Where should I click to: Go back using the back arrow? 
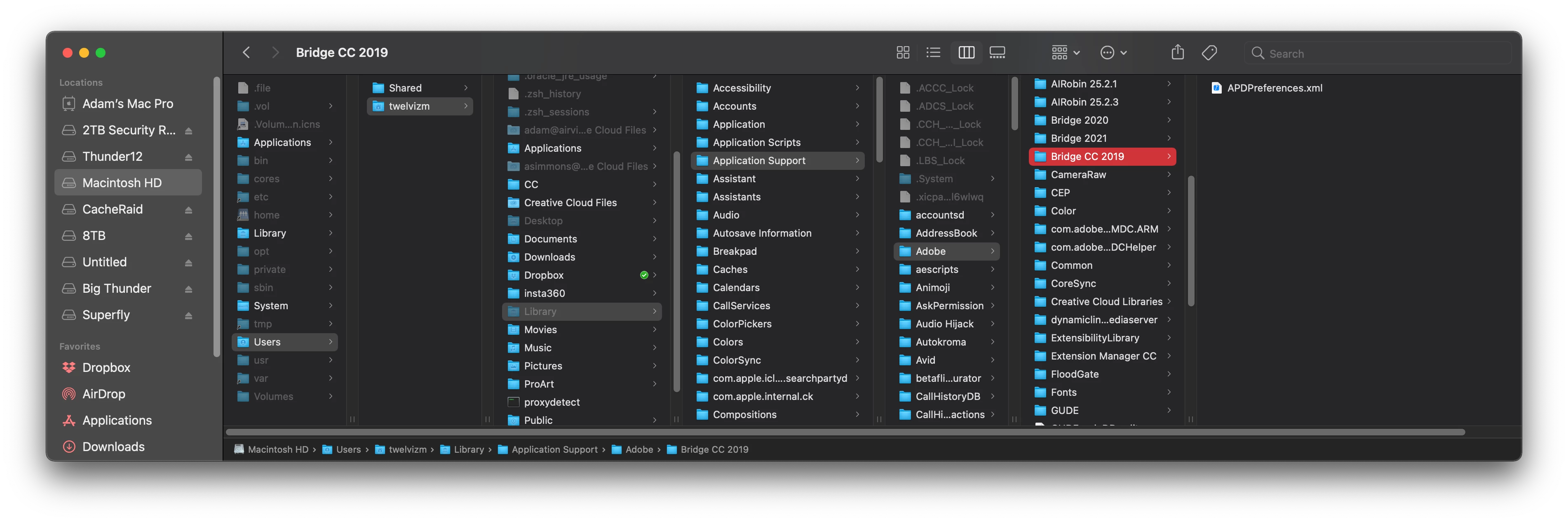[246, 53]
